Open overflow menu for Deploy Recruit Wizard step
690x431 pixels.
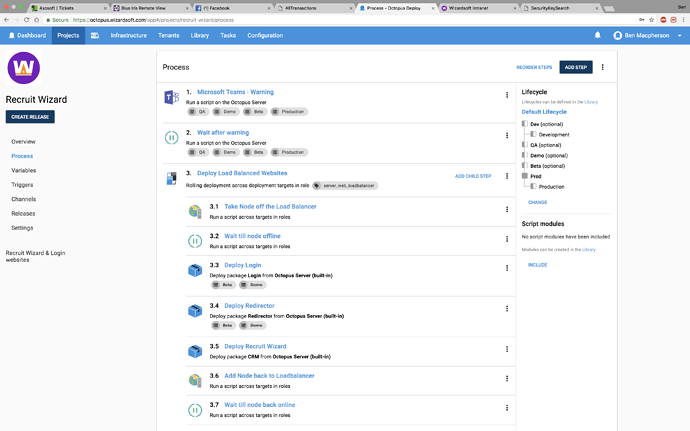(507, 349)
